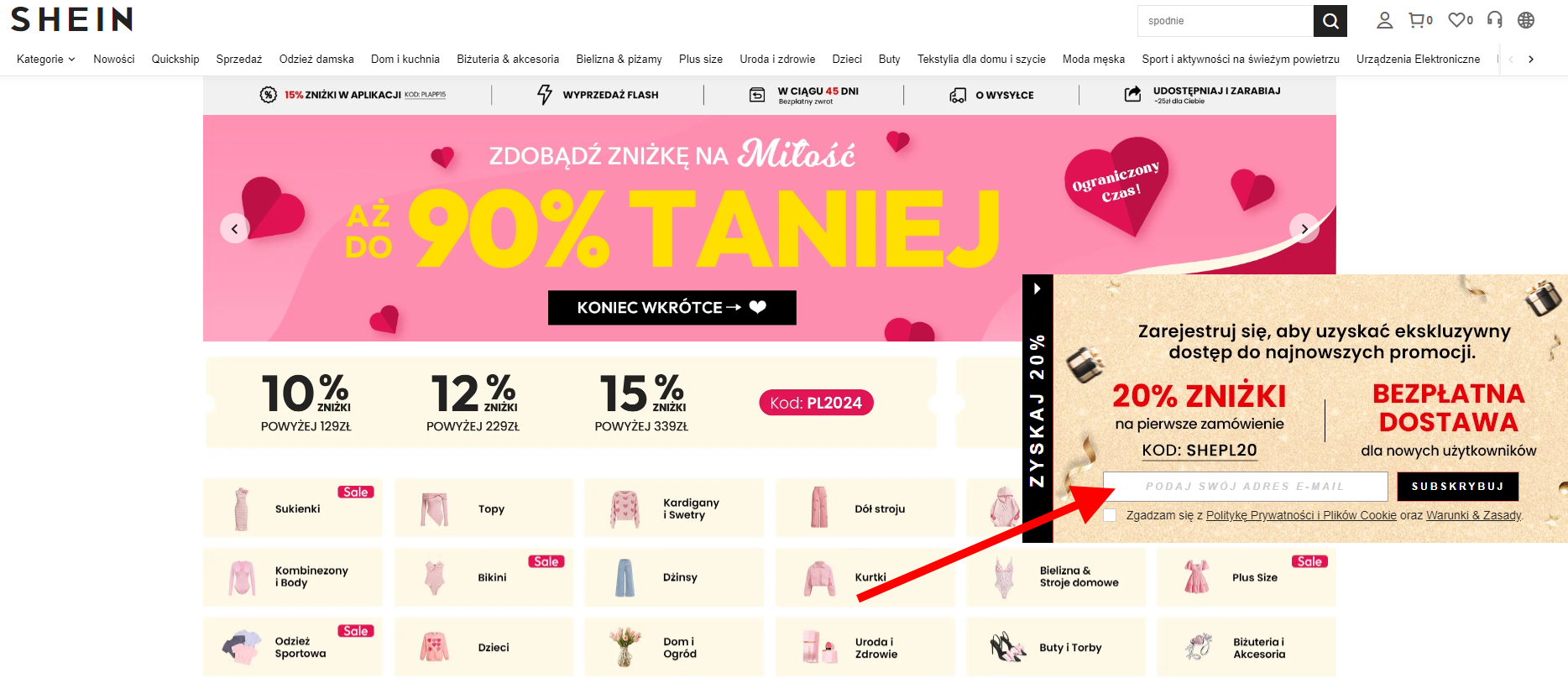Open the user account icon
The width and height of the screenshot is (1568, 688).
point(1385,20)
